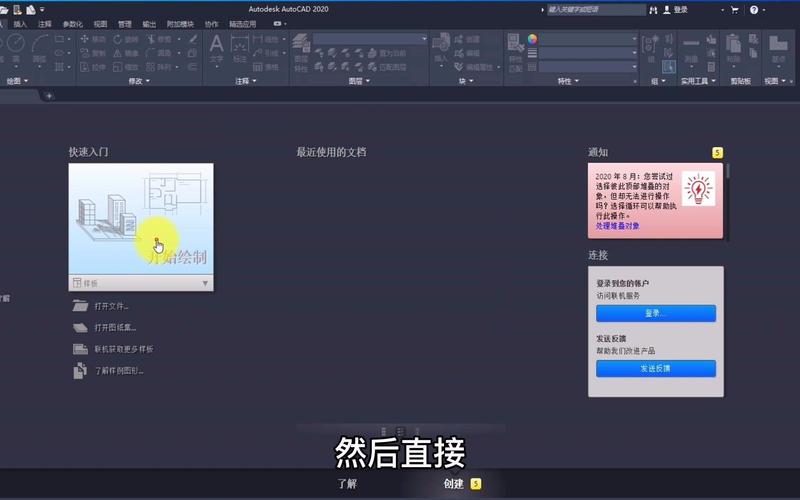Click the Help question mark icon
Screen dimensions: 800x500
pyautogui.click(x=754, y=10)
